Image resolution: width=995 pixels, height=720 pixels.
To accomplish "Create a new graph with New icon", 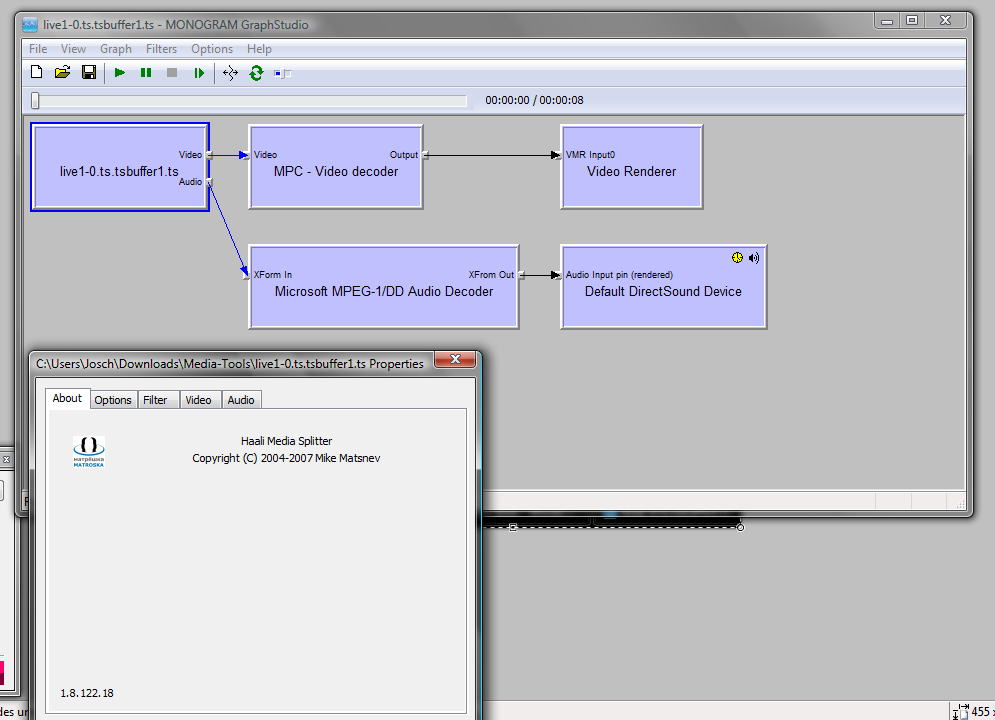I will tap(36, 72).
